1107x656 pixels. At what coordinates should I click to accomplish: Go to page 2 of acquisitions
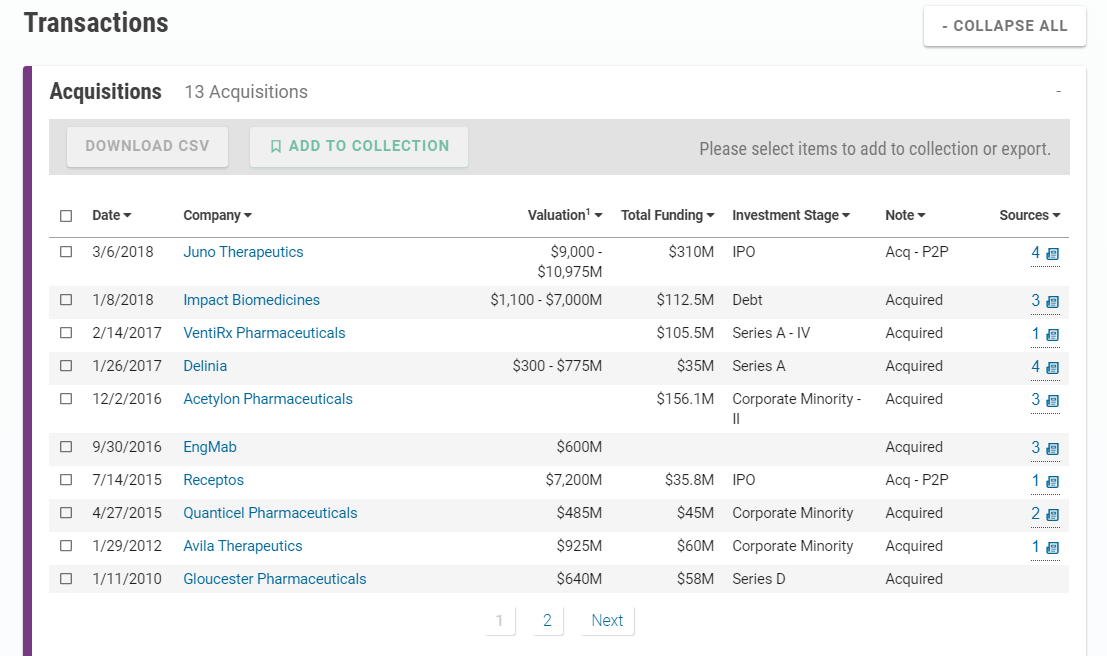coord(547,621)
